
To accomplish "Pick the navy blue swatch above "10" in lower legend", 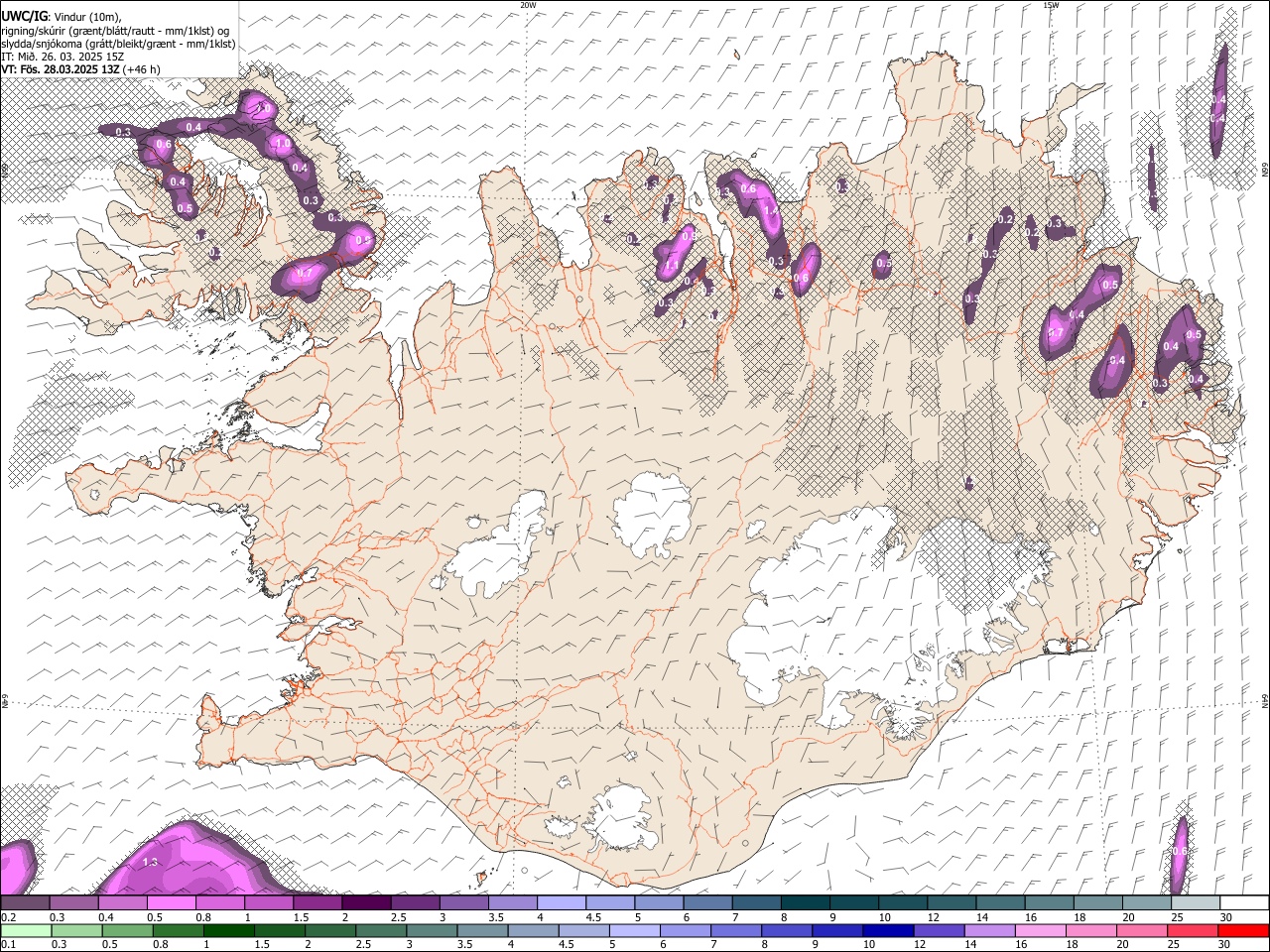I will (886, 931).
